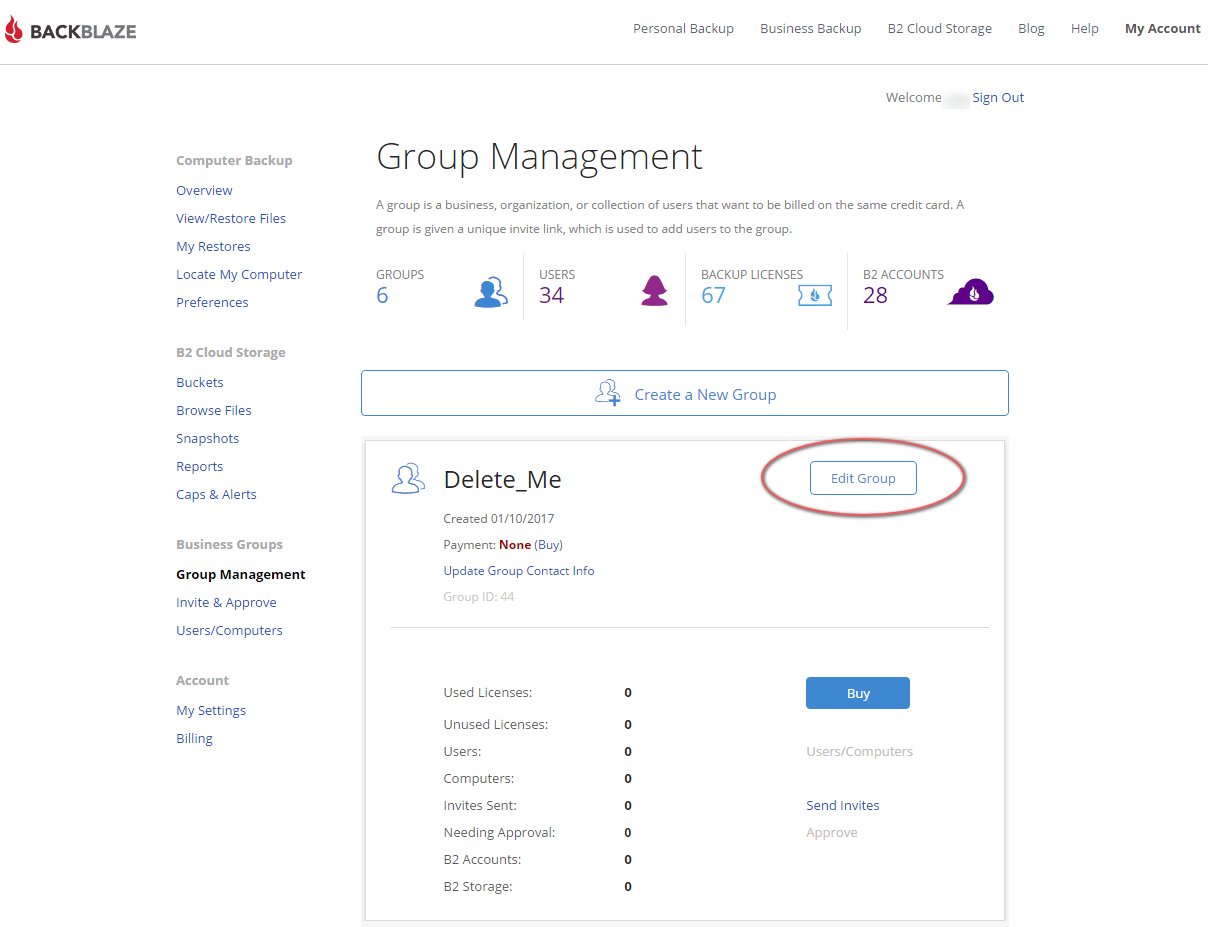Click the Groups count 6

(x=382, y=295)
